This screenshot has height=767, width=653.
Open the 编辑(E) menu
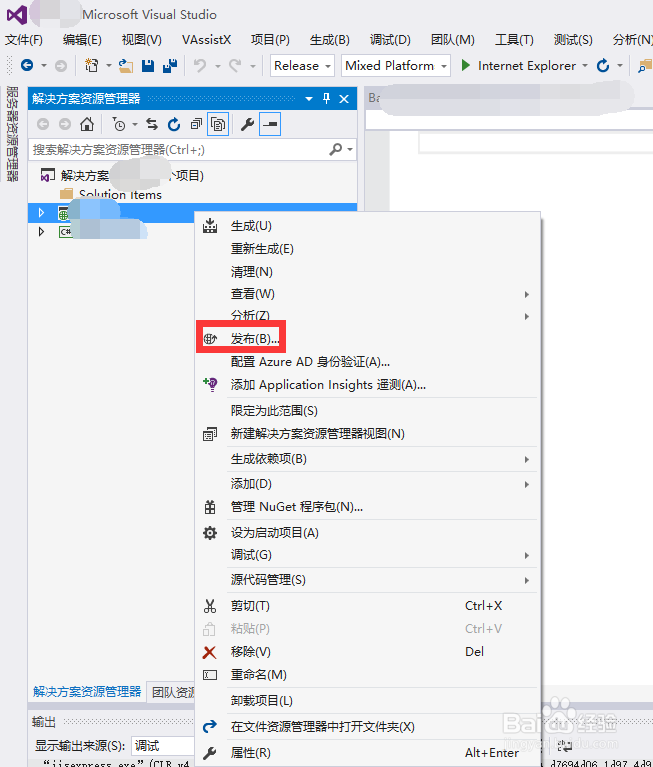tap(82, 40)
